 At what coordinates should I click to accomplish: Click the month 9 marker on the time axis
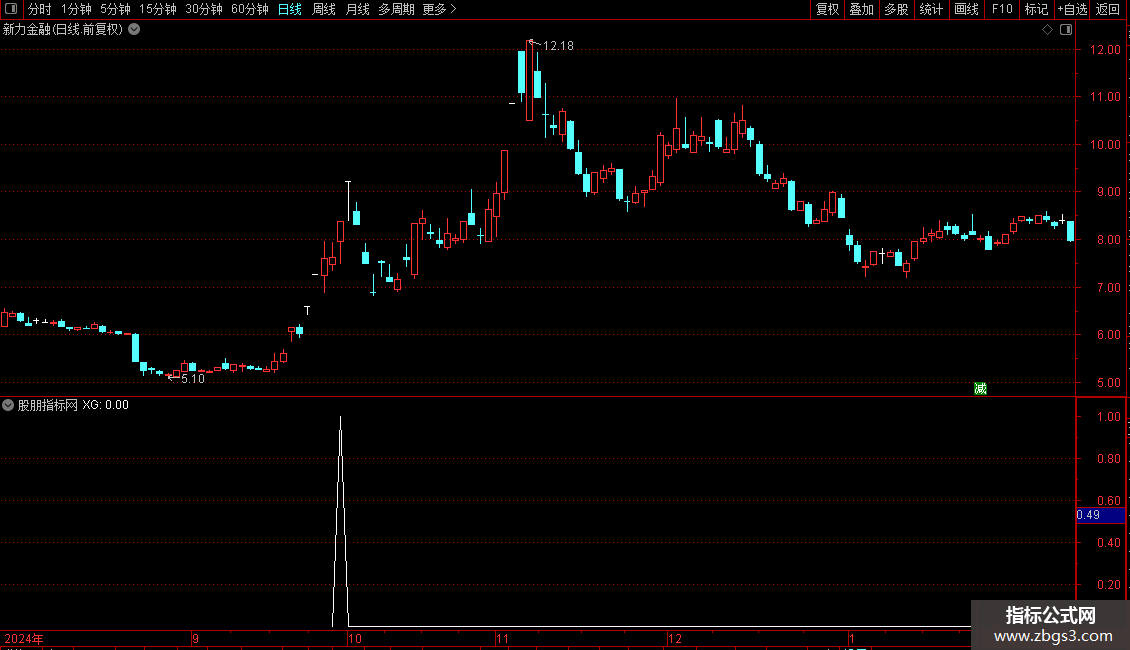pos(195,638)
